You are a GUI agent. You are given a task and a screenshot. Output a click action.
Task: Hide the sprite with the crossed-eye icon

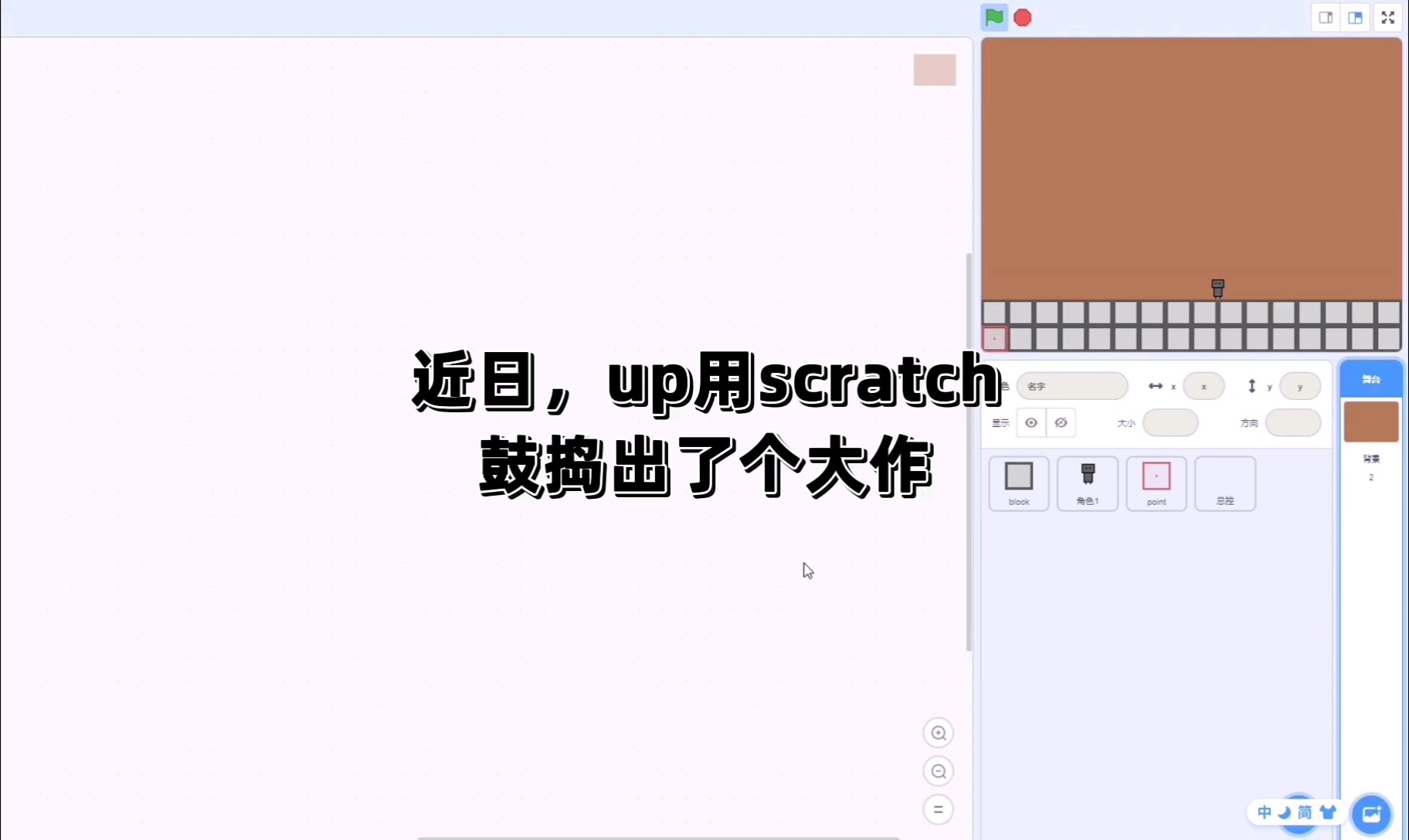(x=1061, y=422)
